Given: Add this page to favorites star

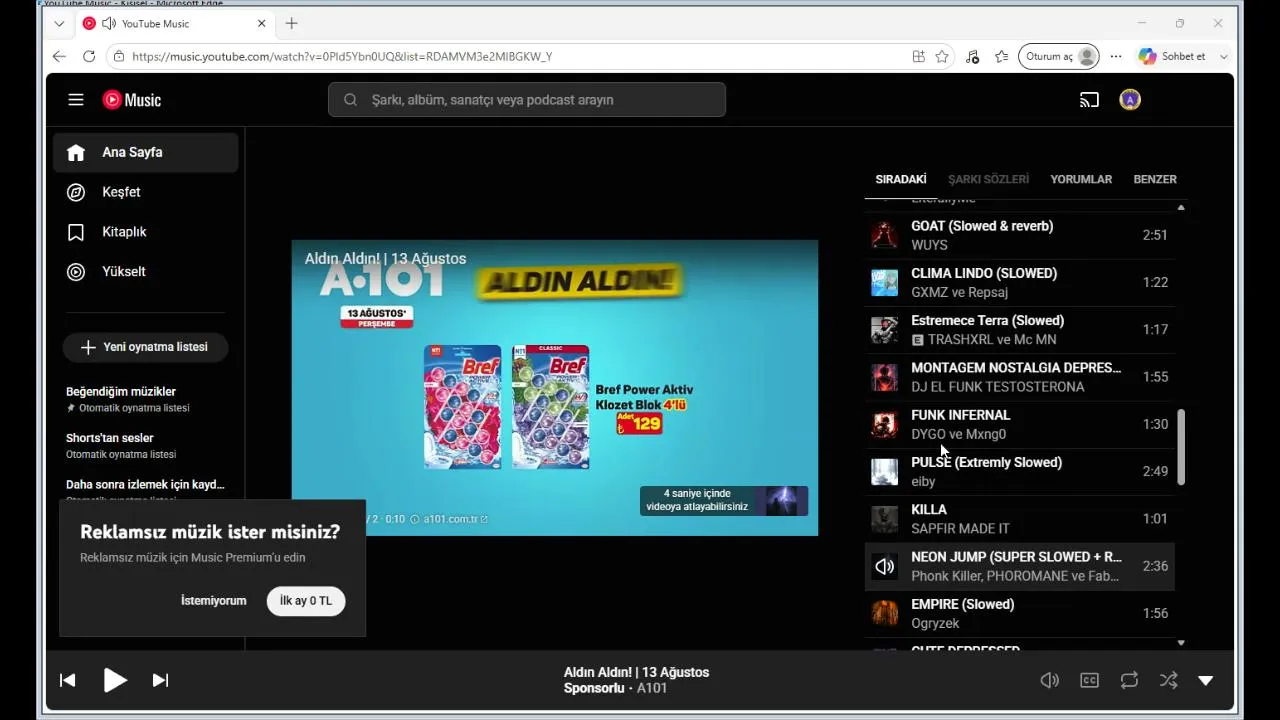Looking at the screenshot, I should (942, 57).
